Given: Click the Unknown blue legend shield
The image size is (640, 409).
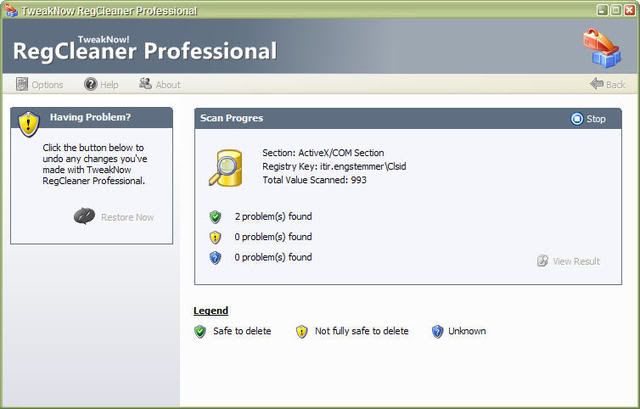Looking at the screenshot, I should click(x=437, y=331).
